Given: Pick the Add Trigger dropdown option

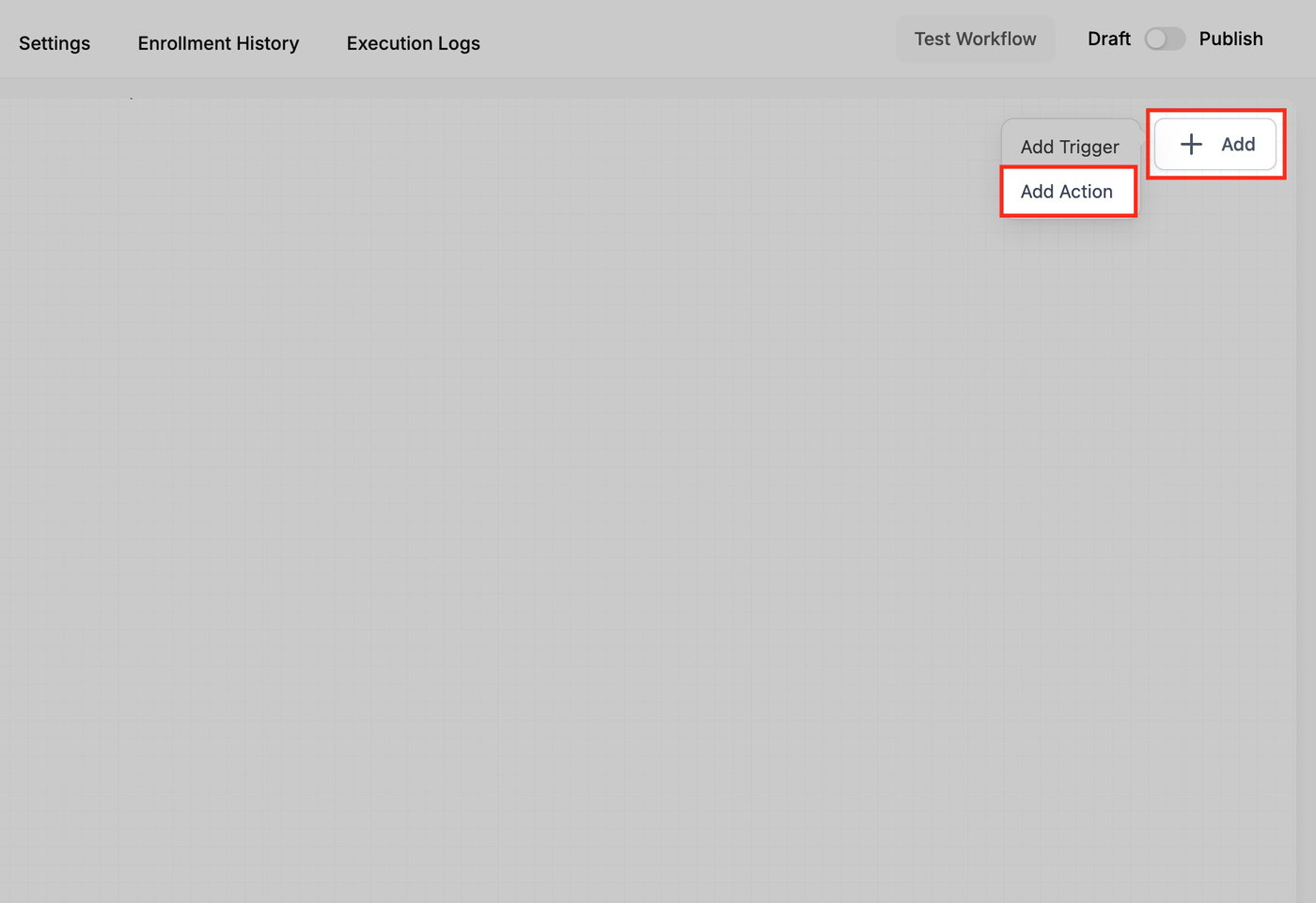Looking at the screenshot, I should coord(1070,147).
